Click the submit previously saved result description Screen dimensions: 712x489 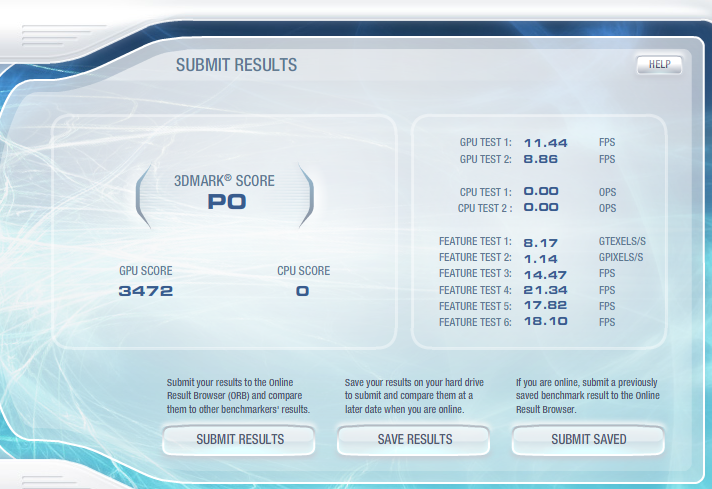tap(588, 396)
